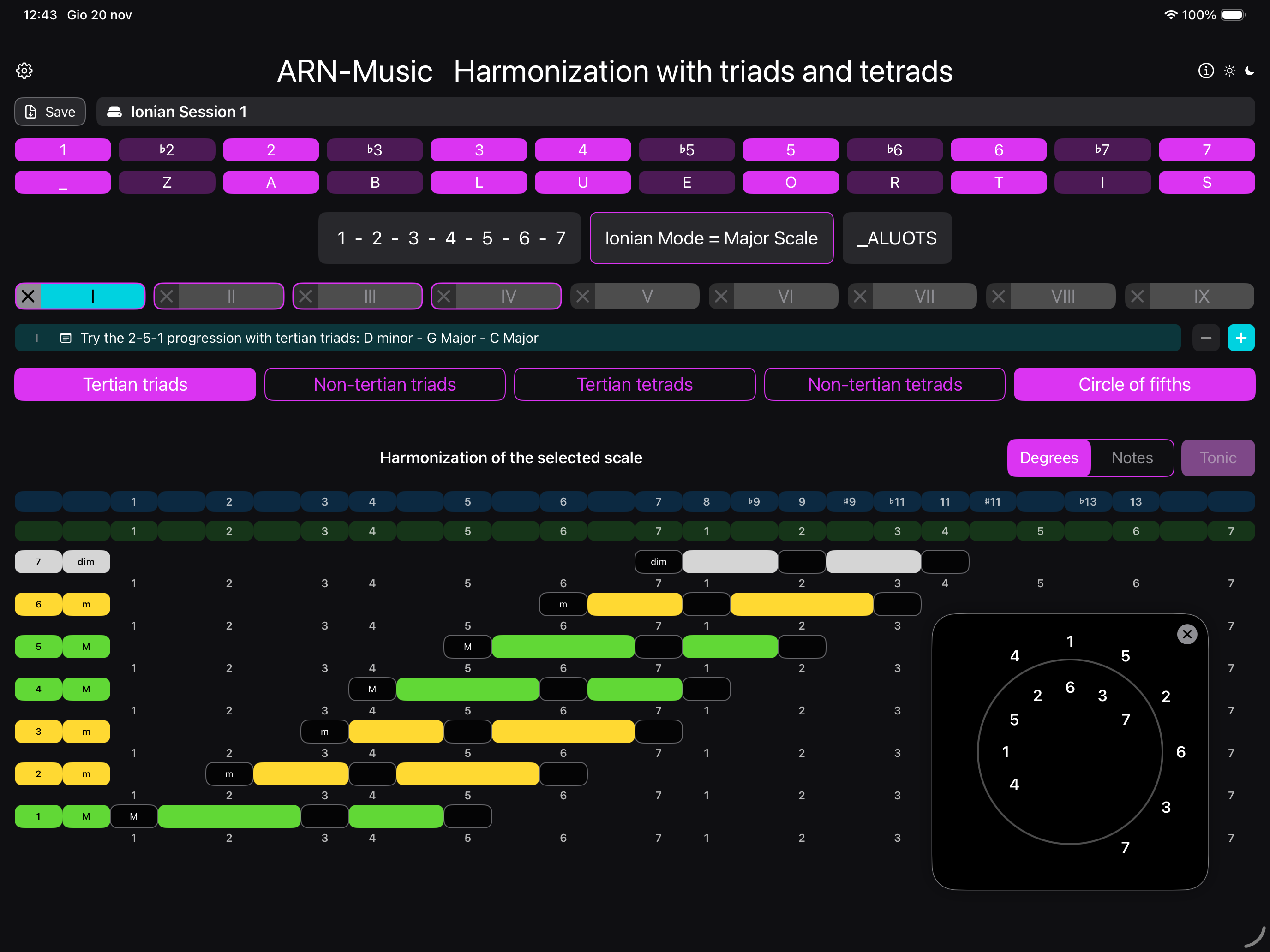Add a slot with the cyan plus button

click(x=1241, y=338)
